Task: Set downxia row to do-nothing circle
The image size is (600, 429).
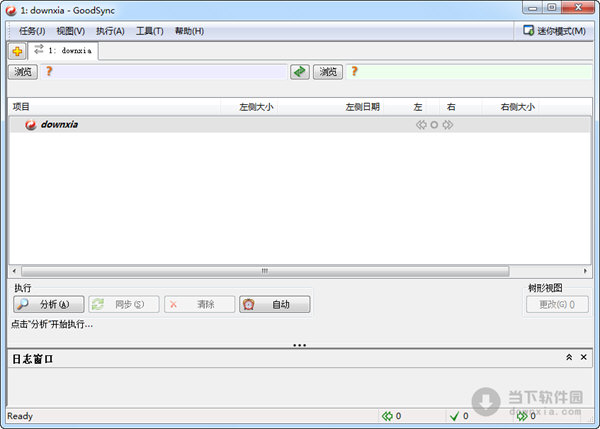Action: [x=434, y=125]
